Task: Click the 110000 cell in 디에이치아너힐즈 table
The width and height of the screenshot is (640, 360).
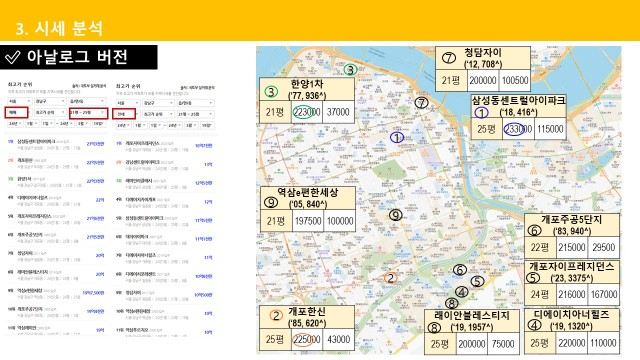Action: (x=603, y=343)
